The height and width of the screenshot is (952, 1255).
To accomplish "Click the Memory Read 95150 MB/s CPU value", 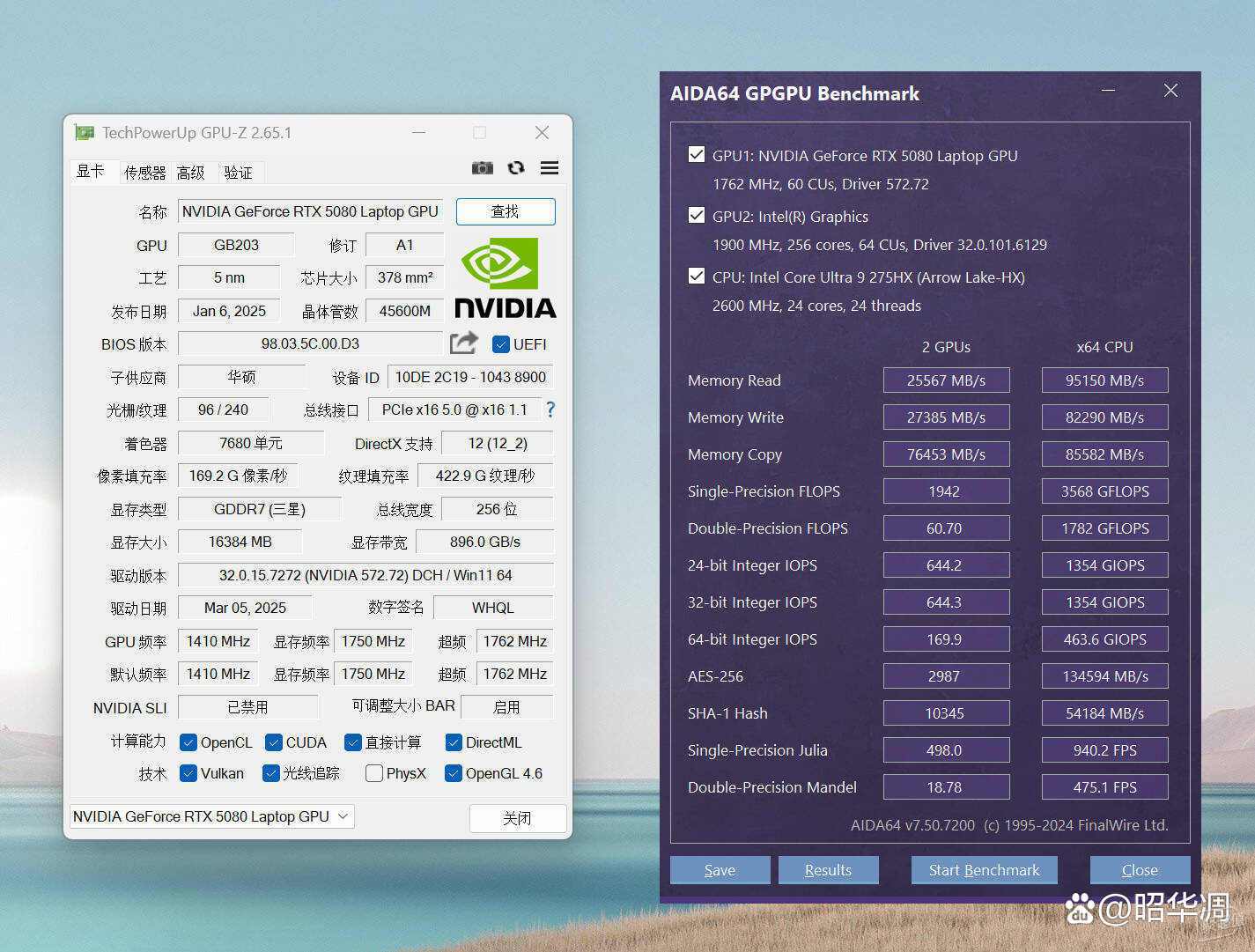I will pyautogui.click(x=1104, y=380).
